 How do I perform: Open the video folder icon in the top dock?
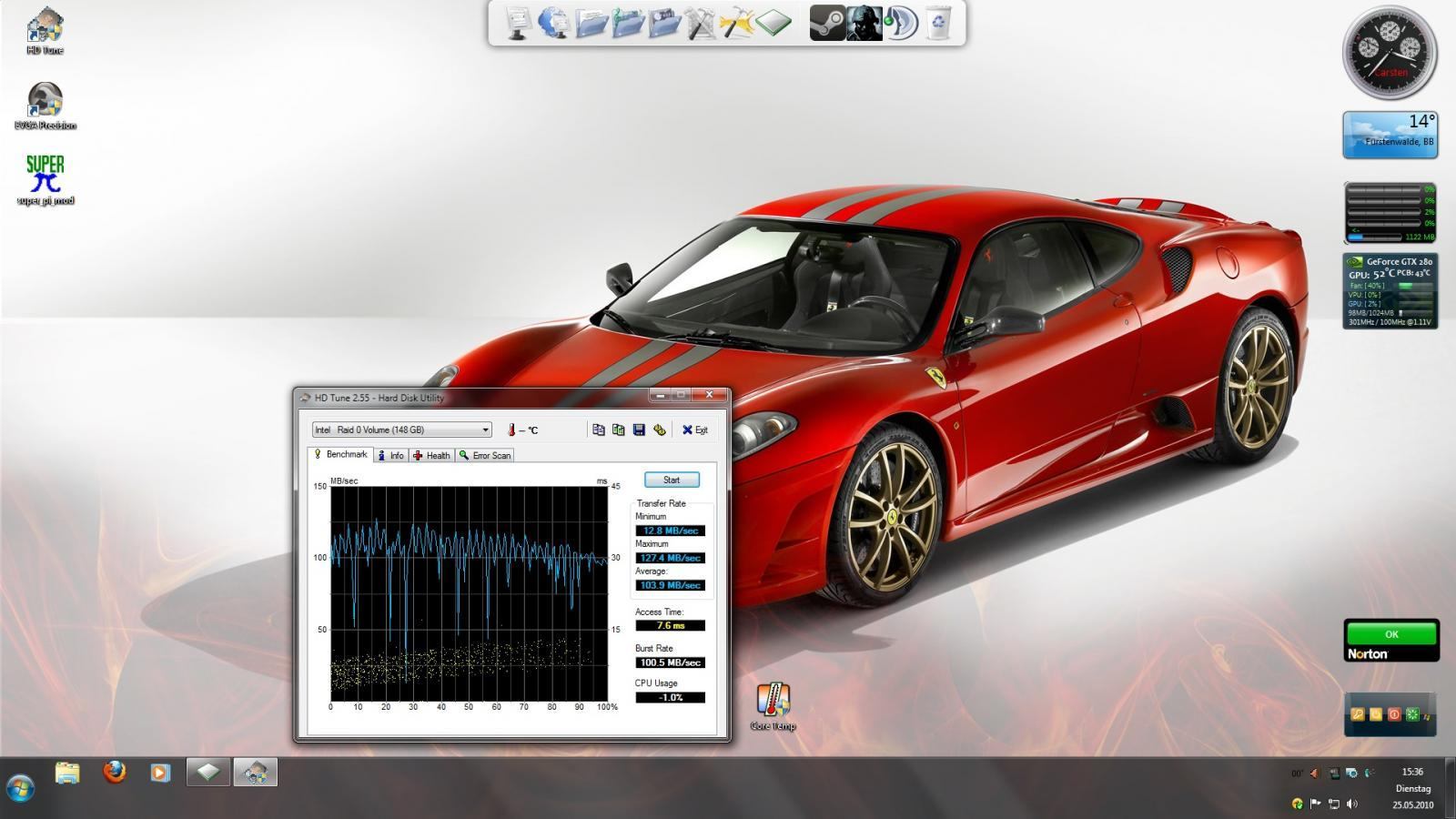pos(663,23)
